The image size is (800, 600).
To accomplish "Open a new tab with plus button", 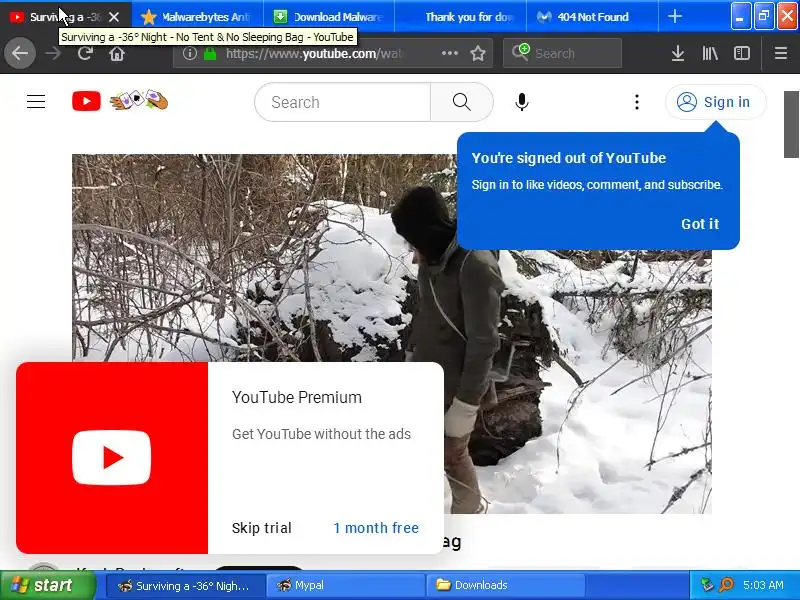I will [674, 16].
